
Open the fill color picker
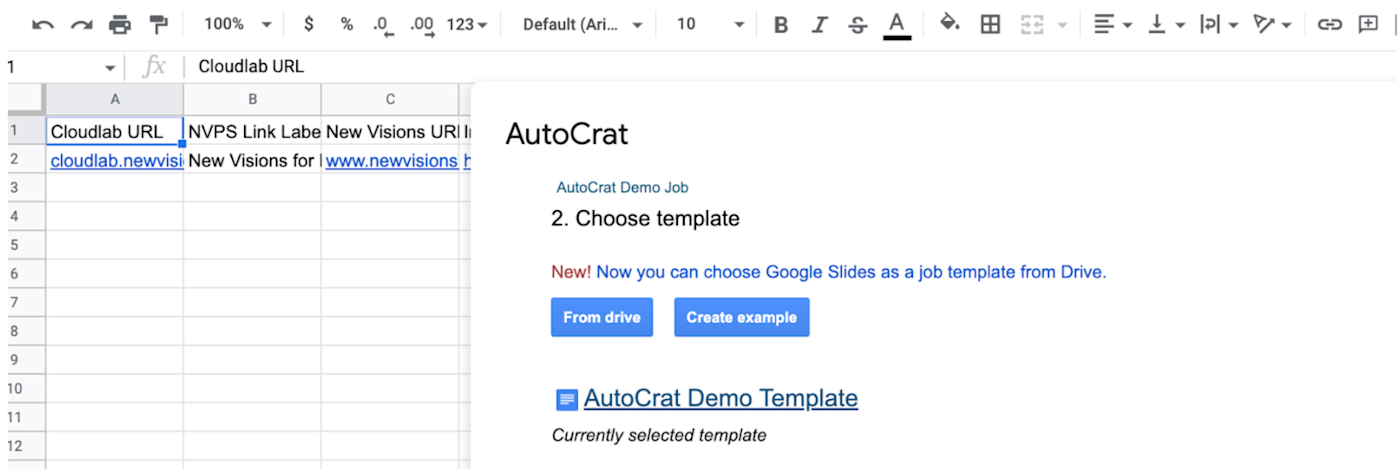[950, 24]
